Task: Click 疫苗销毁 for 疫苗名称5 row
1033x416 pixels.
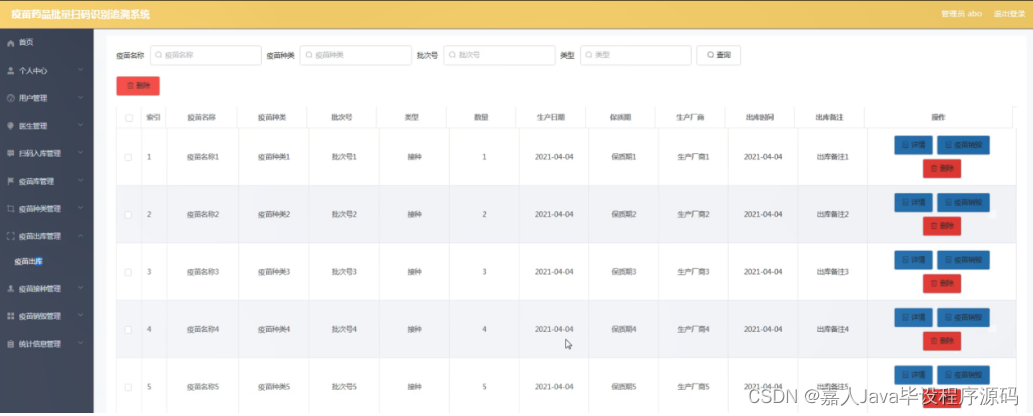Action: click(x=963, y=374)
